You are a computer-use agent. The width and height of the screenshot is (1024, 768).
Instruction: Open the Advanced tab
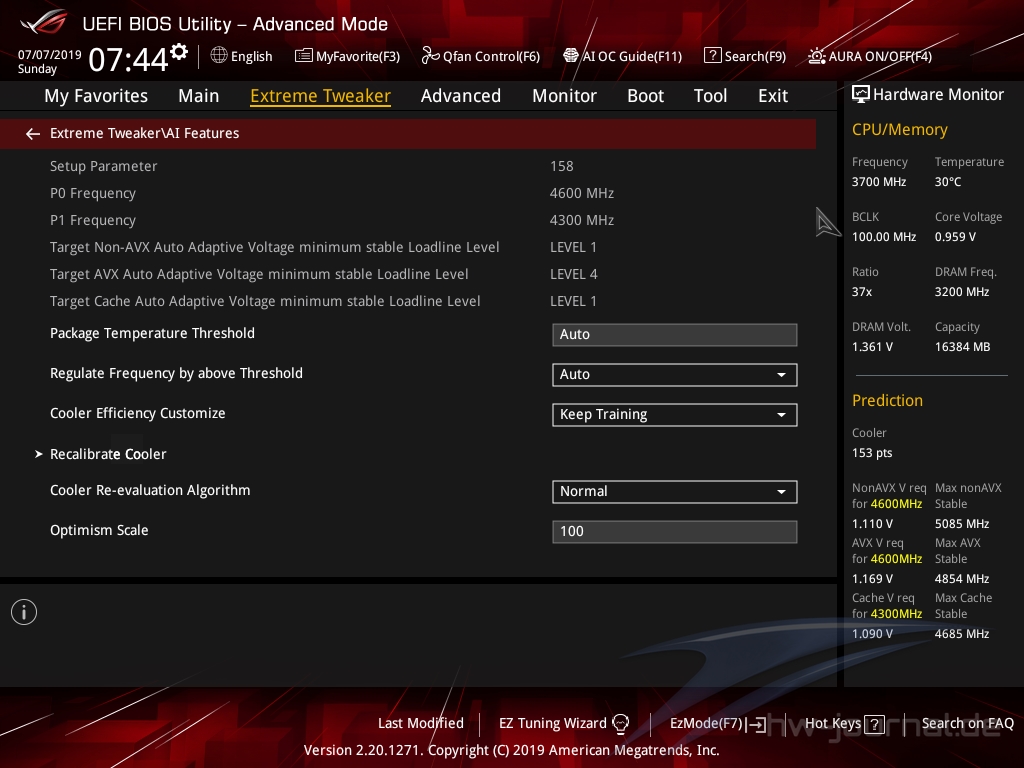[461, 96]
